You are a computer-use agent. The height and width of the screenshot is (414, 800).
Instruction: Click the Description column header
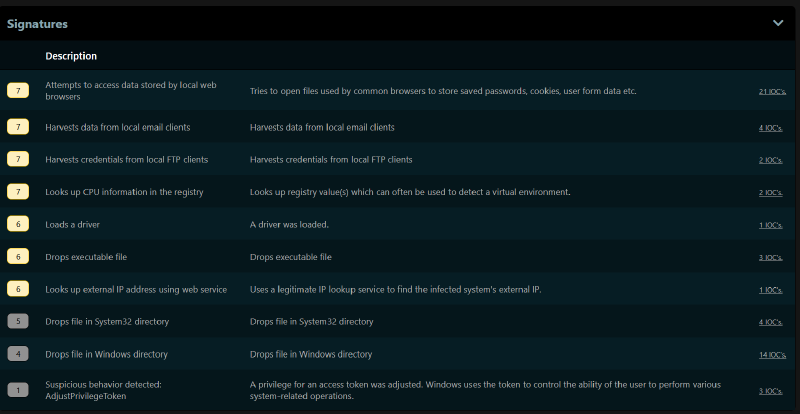(x=71, y=56)
